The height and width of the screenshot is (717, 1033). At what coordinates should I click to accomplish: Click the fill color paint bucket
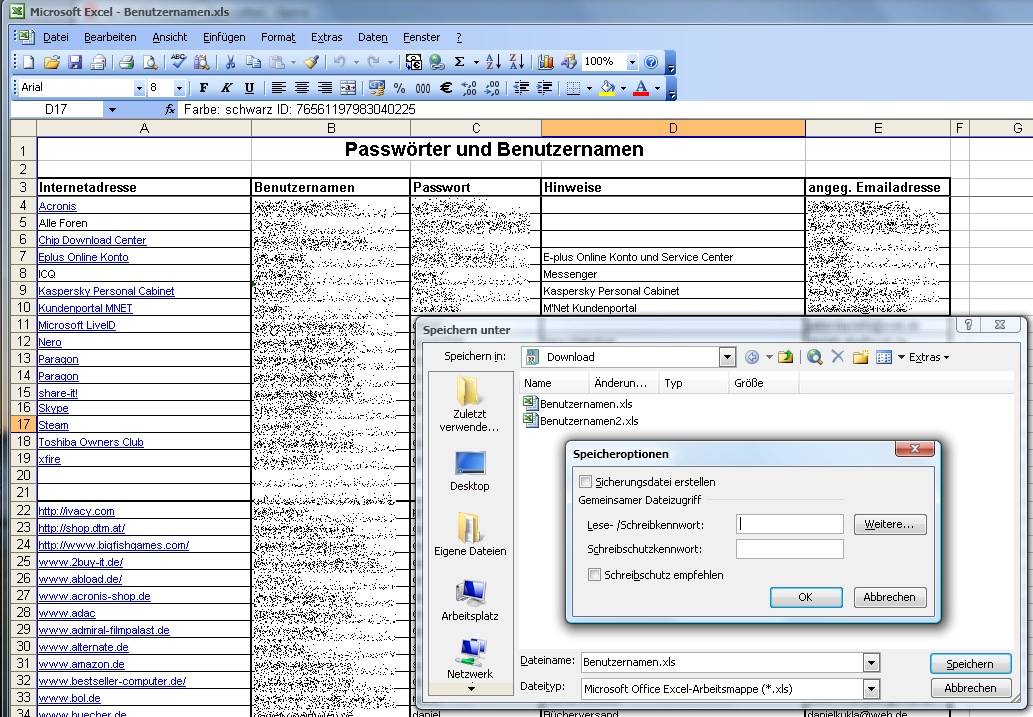(x=607, y=88)
